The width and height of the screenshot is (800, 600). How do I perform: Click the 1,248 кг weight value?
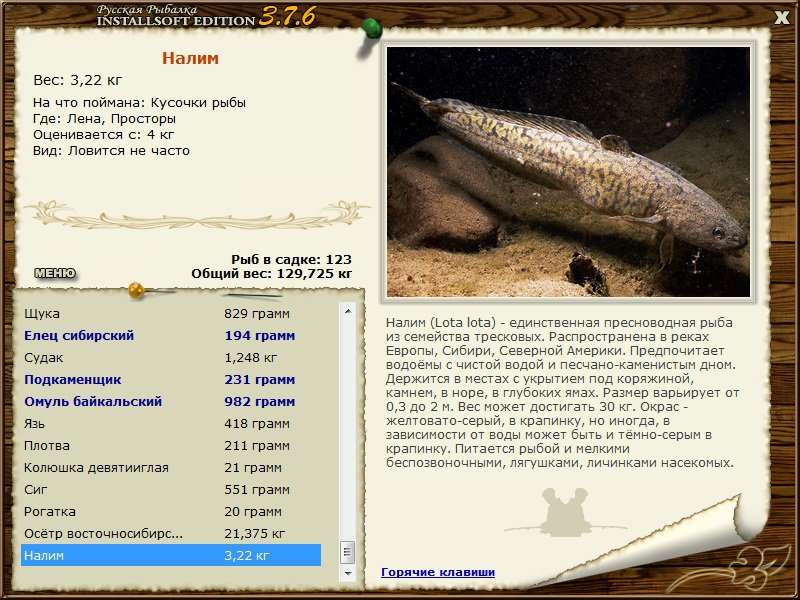251,357
